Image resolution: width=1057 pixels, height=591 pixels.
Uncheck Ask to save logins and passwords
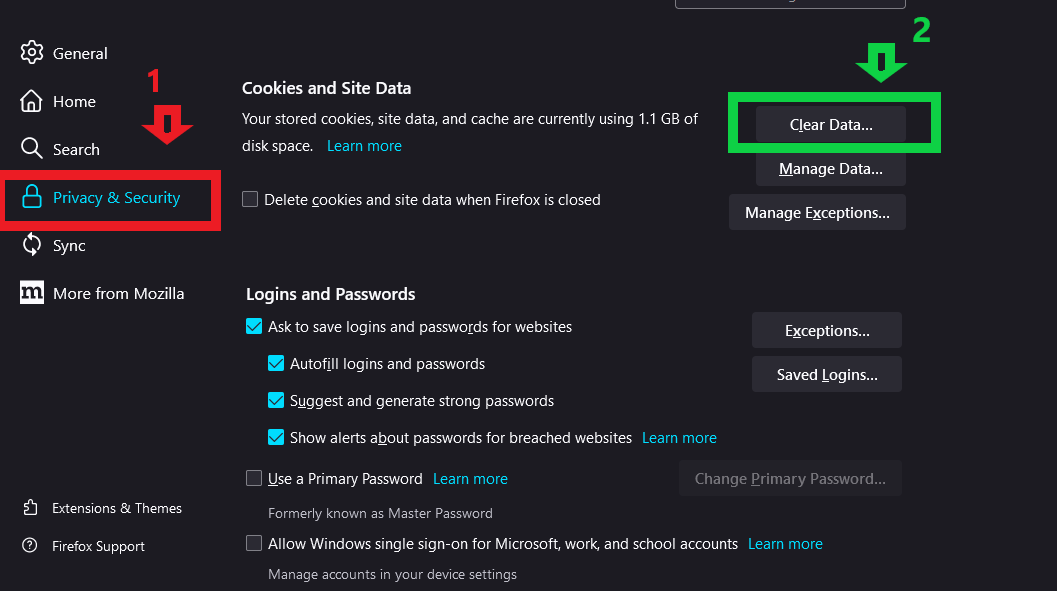254,326
